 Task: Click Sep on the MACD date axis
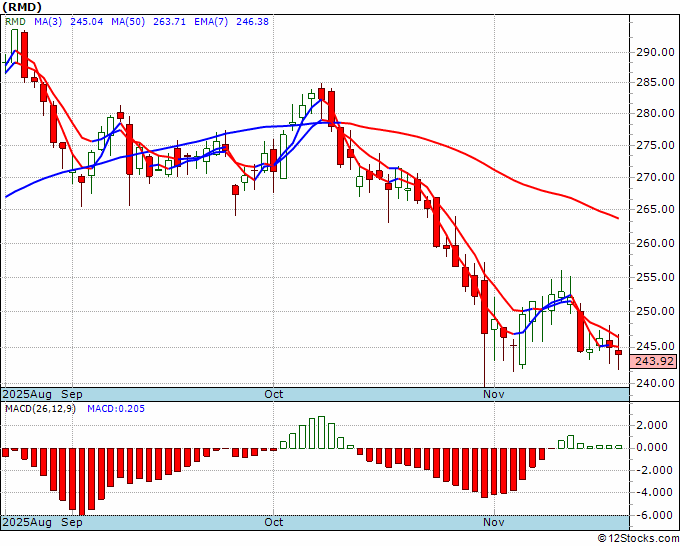click(72, 522)
